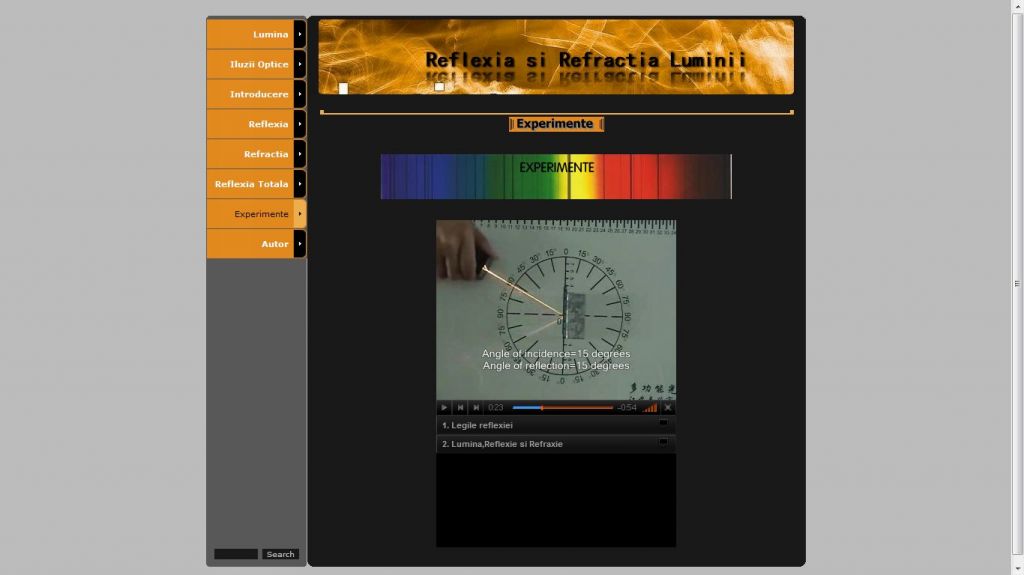Viewport: 1024px width, 575px height.
Task: Click the white square at banner's left corner
Action: 343,88
